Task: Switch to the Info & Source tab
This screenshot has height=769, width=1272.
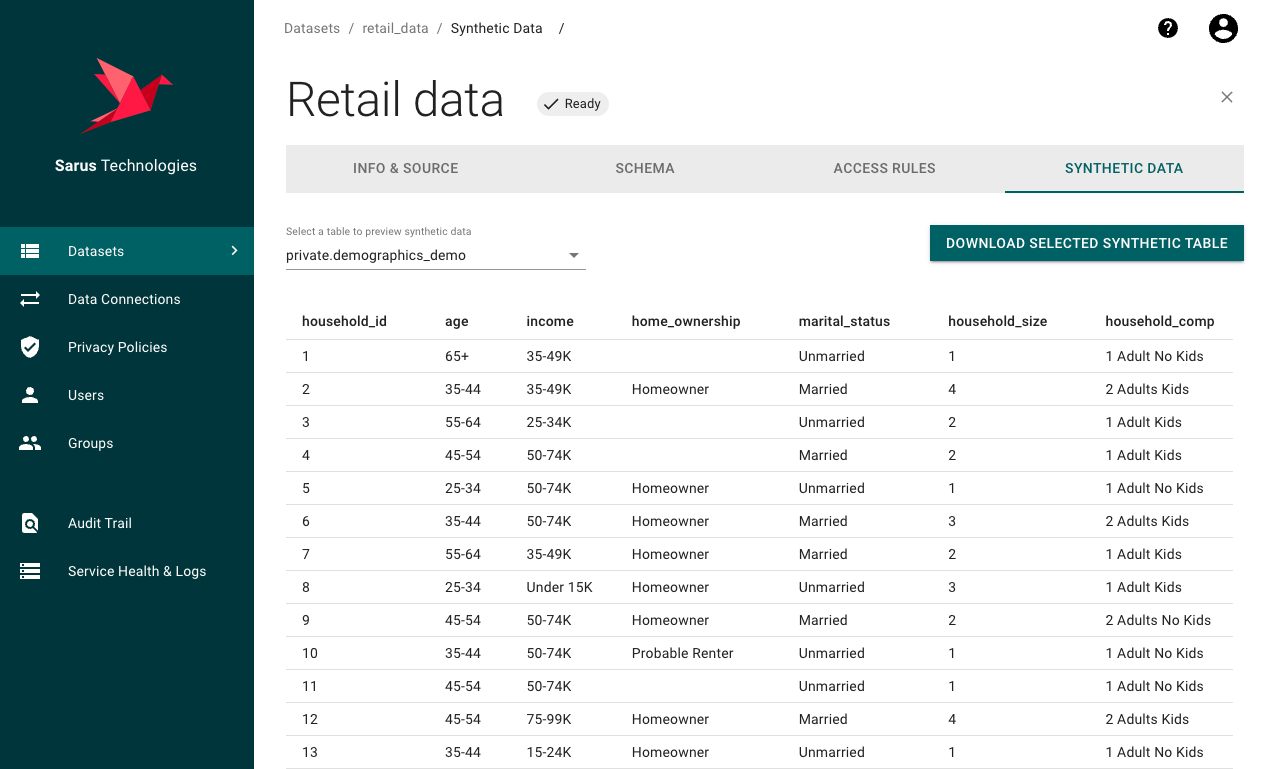Action: pyautogui.click(x=405, y=168)
